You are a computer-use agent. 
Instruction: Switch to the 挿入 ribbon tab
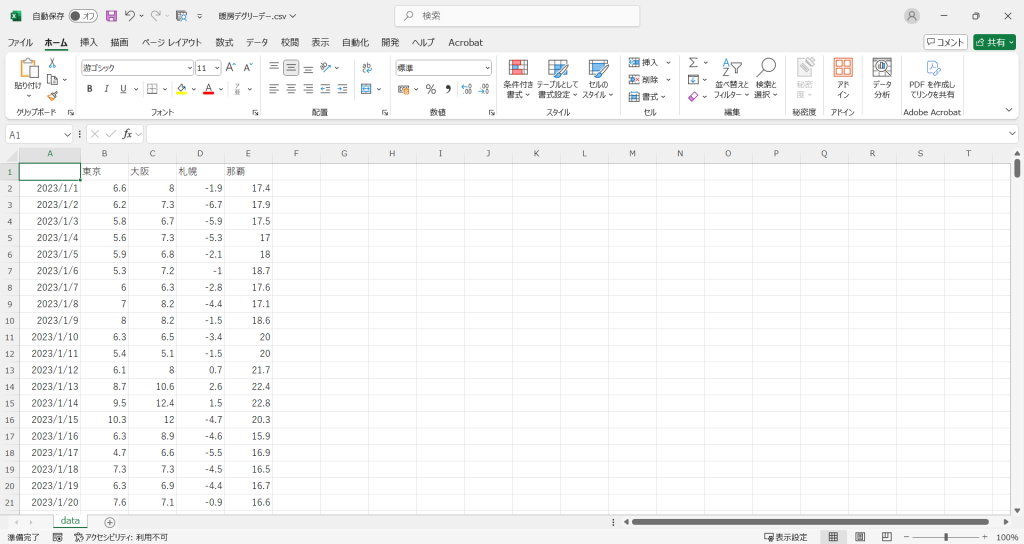pos(89,43)
